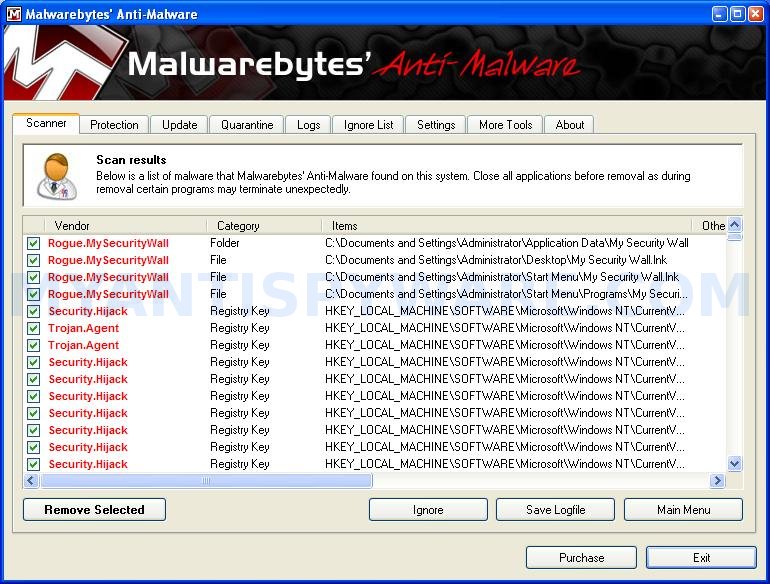The height and width of the screenshot is (584, 770).
Task: Uncheck the second Trojan.Agent registry key entry
Action: [33, 345]
